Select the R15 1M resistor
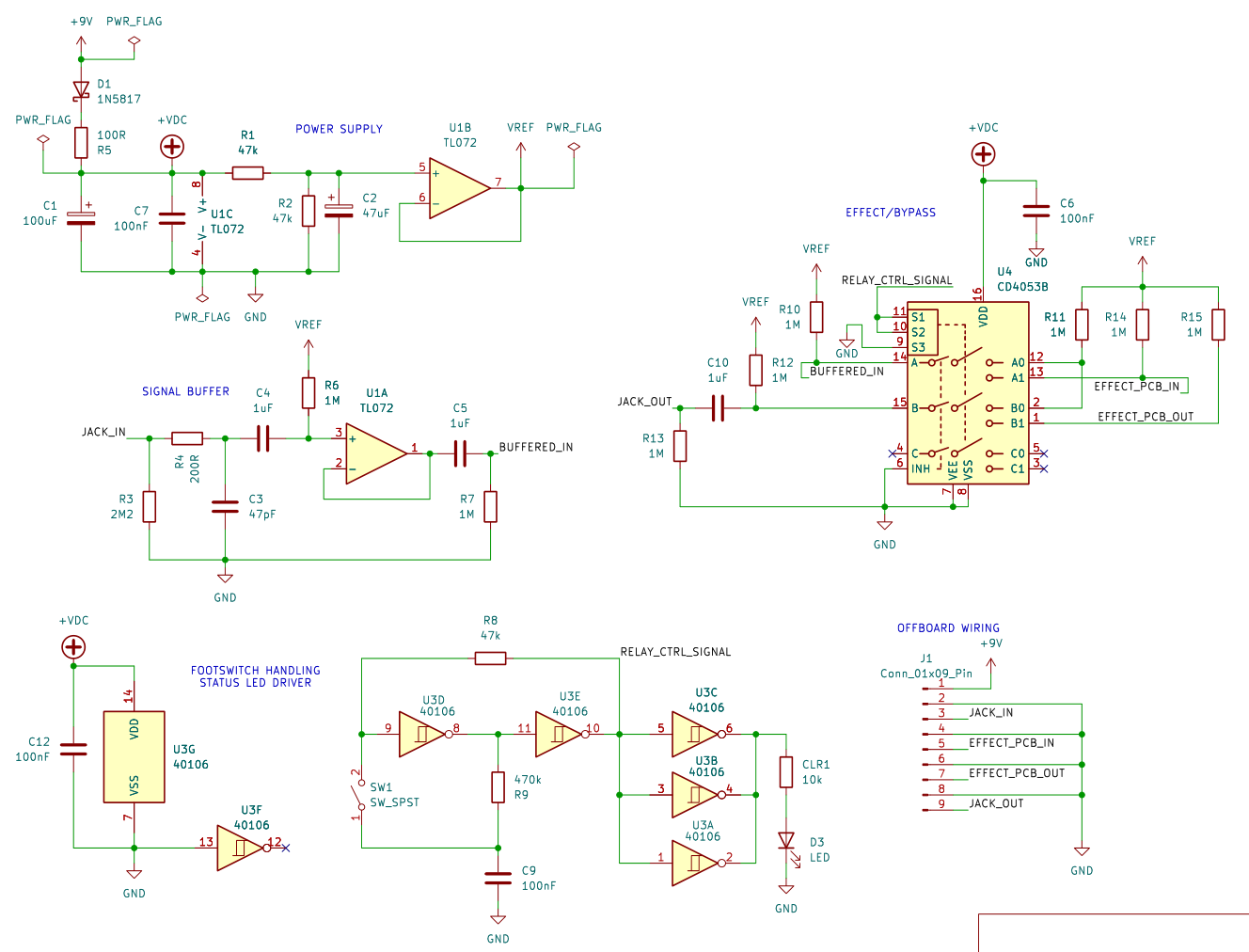 1218,325
